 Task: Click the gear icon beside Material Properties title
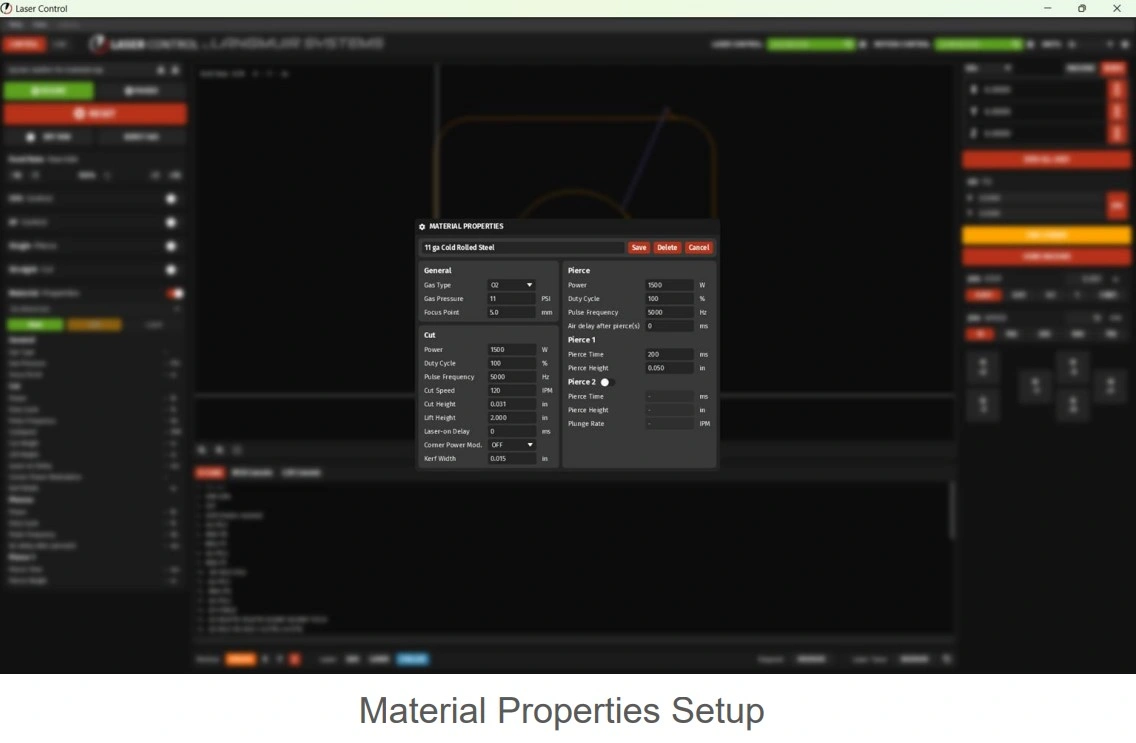click(x=422, y=227)
